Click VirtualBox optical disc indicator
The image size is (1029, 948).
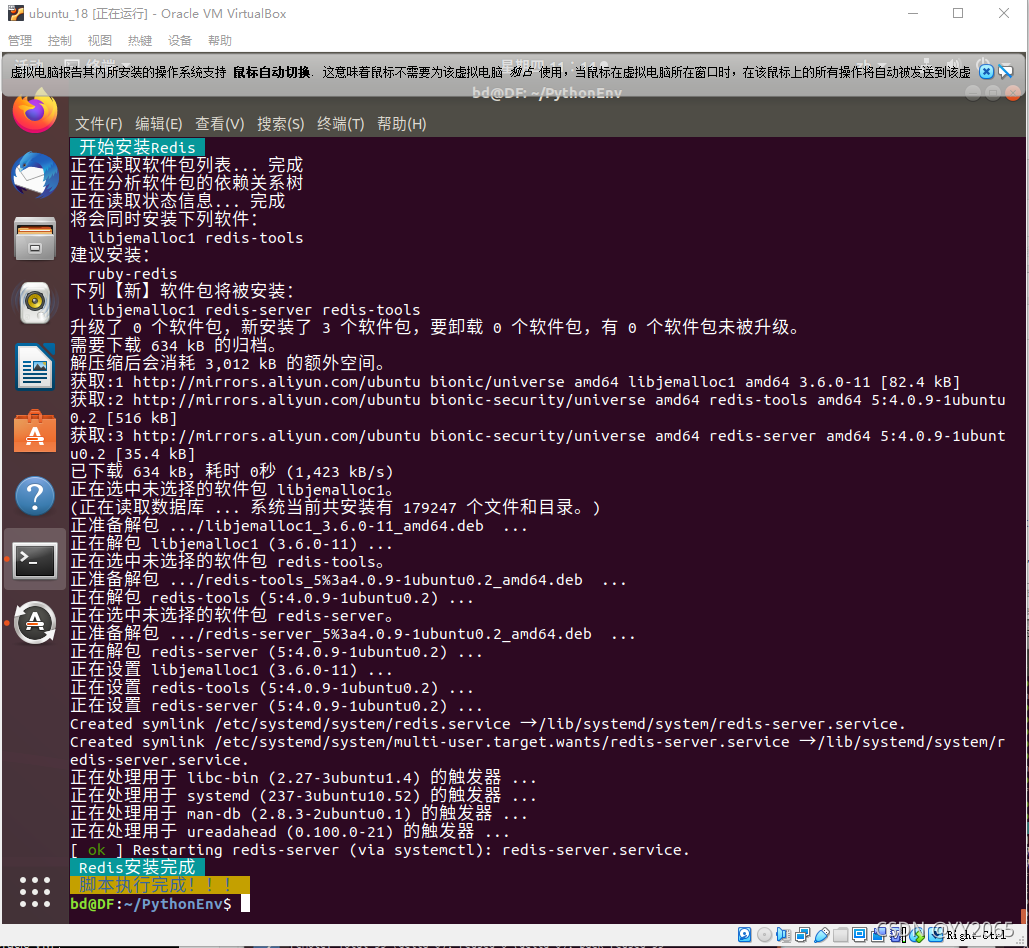point(765,935)
